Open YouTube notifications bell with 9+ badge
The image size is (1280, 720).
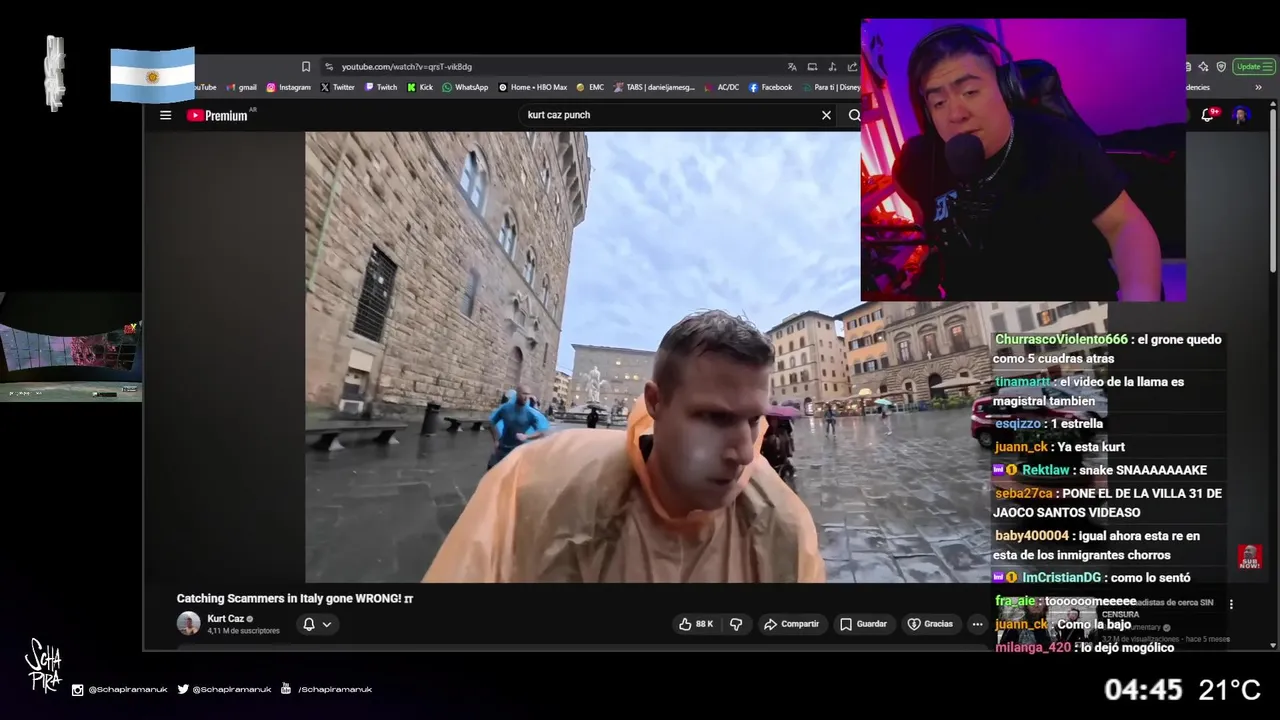(x=1208, y=115)
